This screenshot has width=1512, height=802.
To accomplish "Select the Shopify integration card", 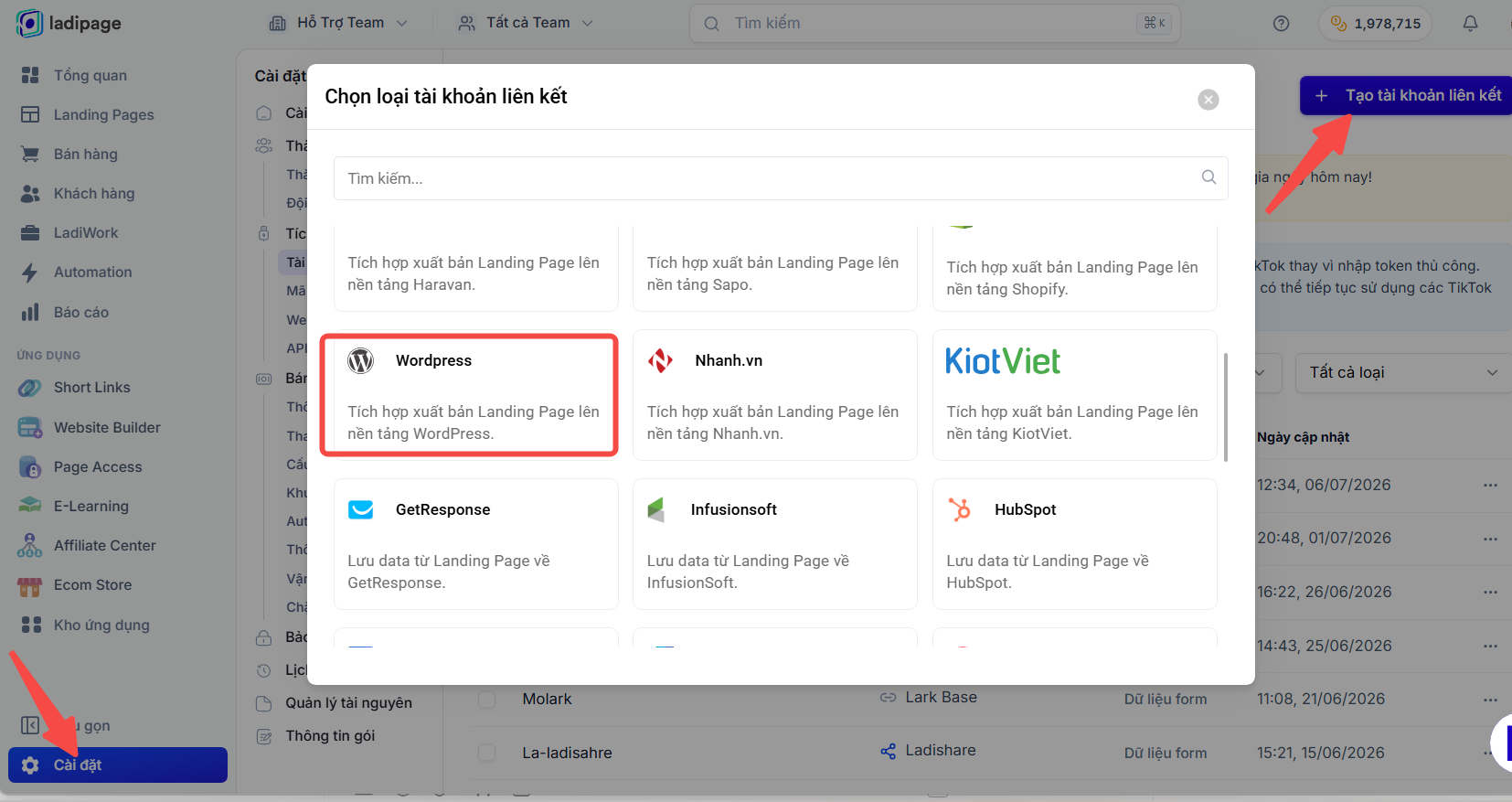I will point(1075,268).
